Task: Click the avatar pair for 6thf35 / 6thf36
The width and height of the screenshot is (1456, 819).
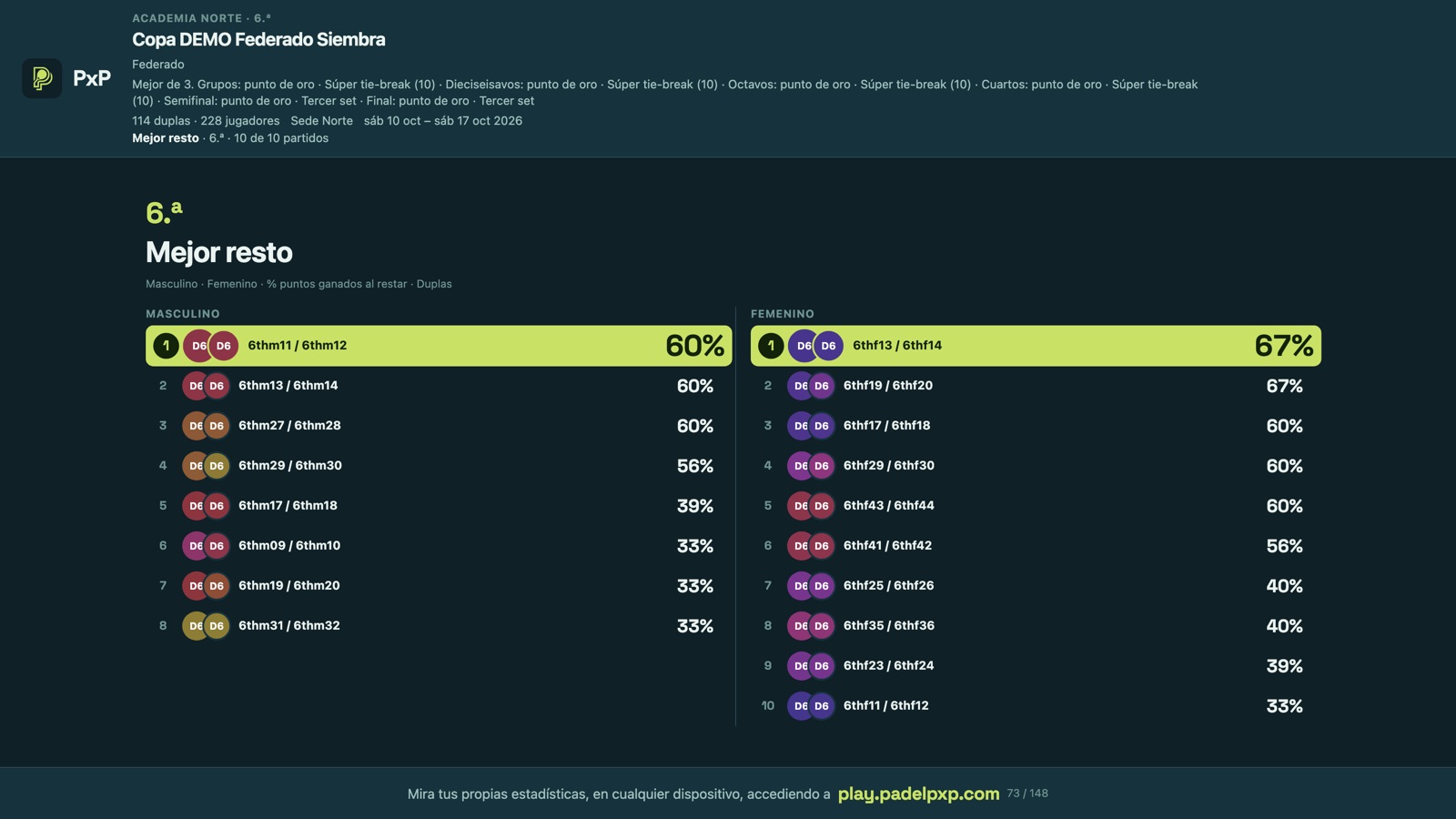Action: (x=811, y=626)
